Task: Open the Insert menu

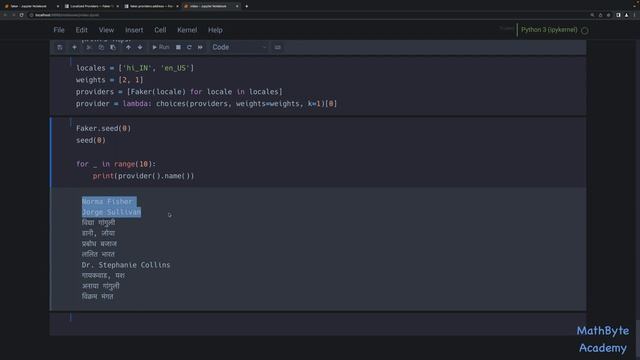Action: pos(134,30)
